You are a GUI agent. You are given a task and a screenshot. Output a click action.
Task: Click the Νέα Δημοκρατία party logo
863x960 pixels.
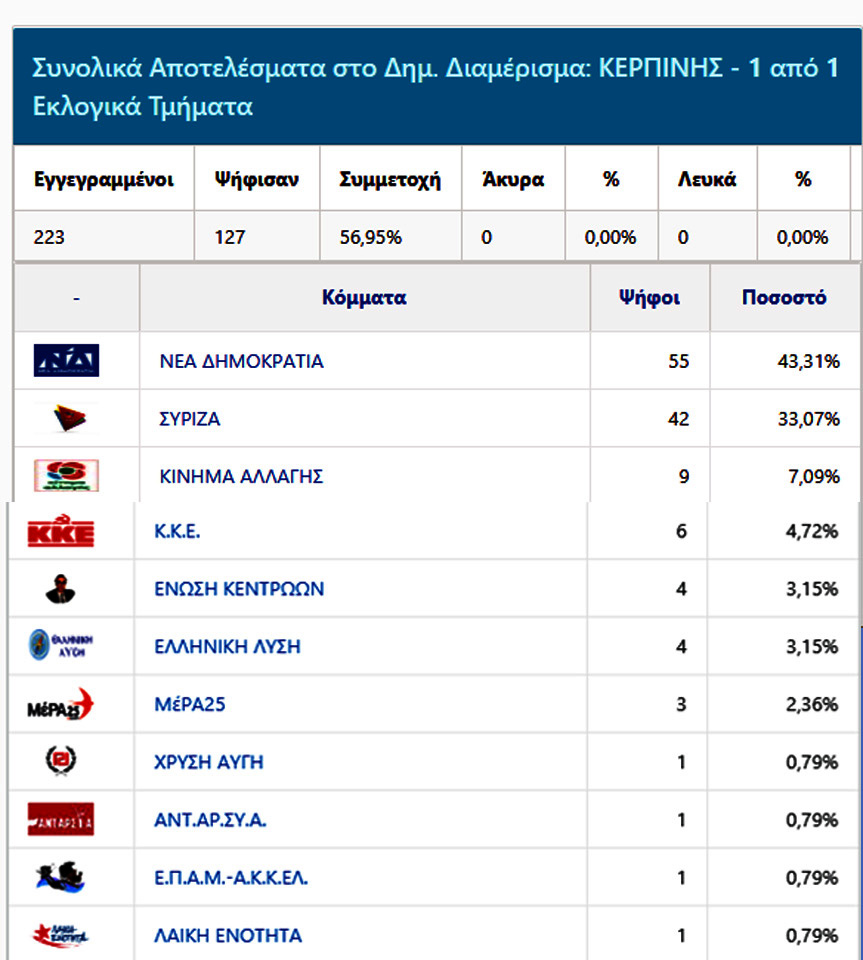coord(66,360)
